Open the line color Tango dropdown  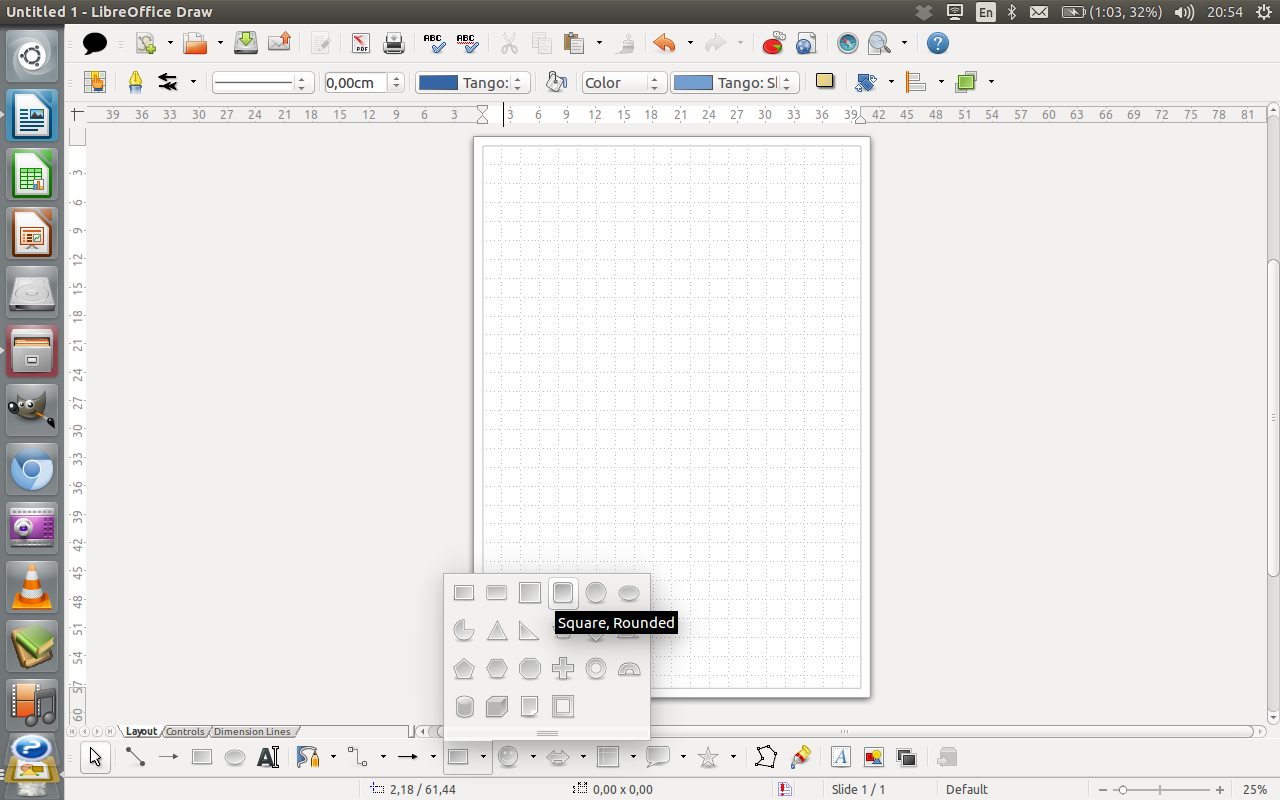(473, 83)
